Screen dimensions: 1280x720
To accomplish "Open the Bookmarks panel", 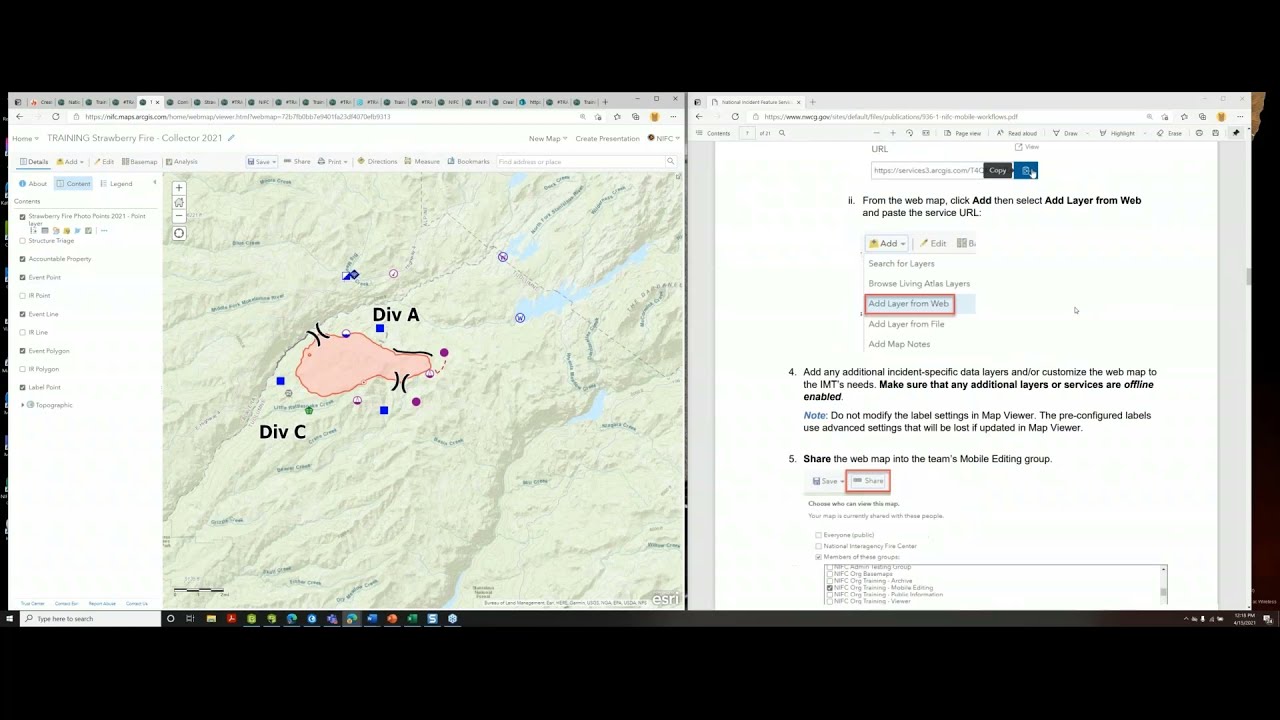I will (x=468, y=161).
